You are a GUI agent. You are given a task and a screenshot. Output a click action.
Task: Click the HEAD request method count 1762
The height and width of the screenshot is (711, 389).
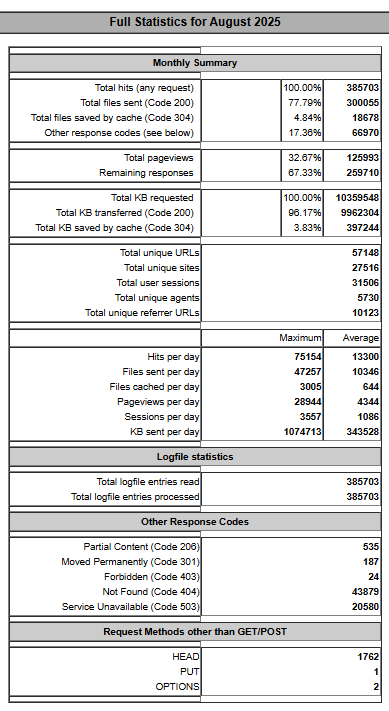coord(368,657)
